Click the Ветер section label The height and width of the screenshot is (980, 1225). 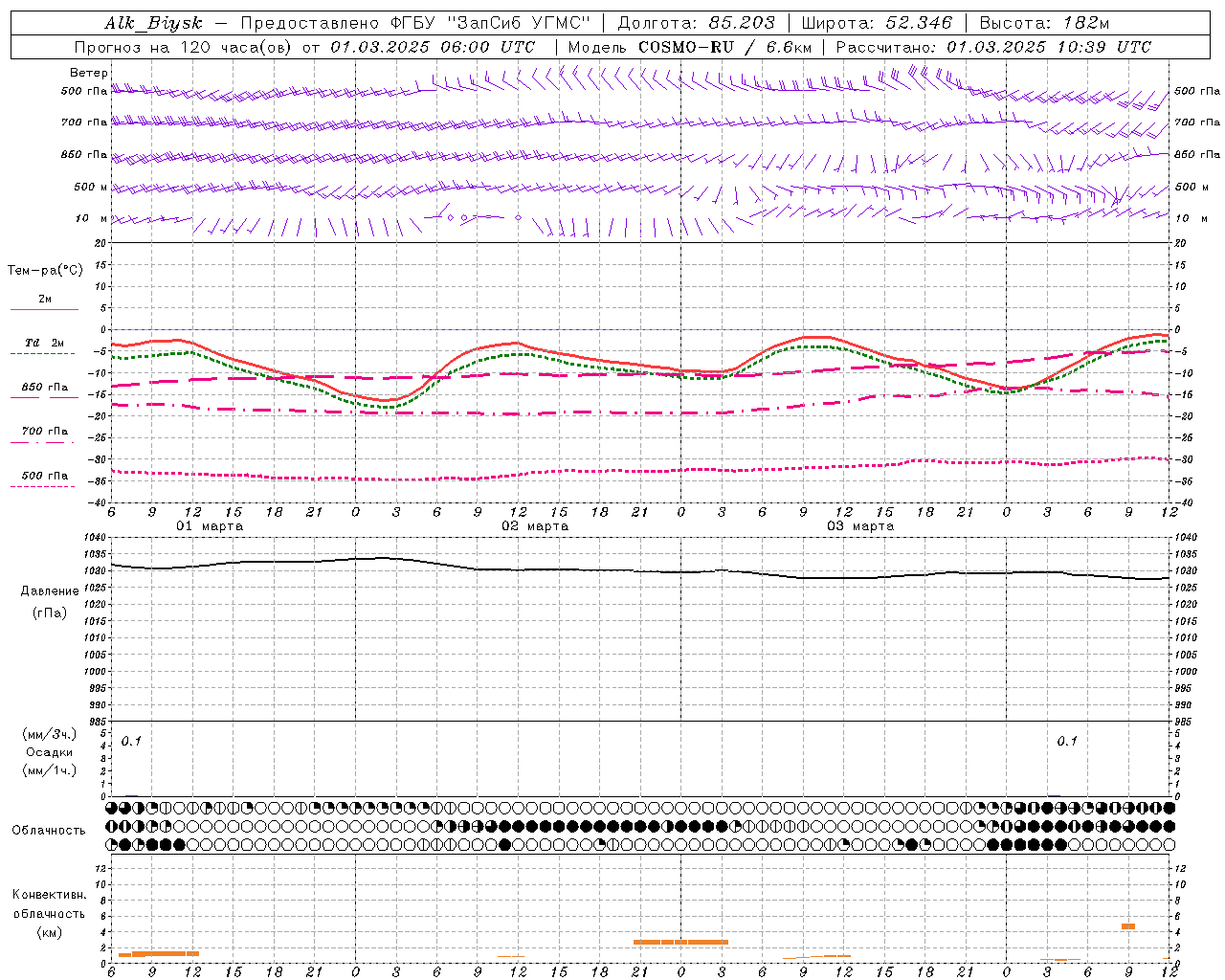pyautogui.click(x=88, y=73)
